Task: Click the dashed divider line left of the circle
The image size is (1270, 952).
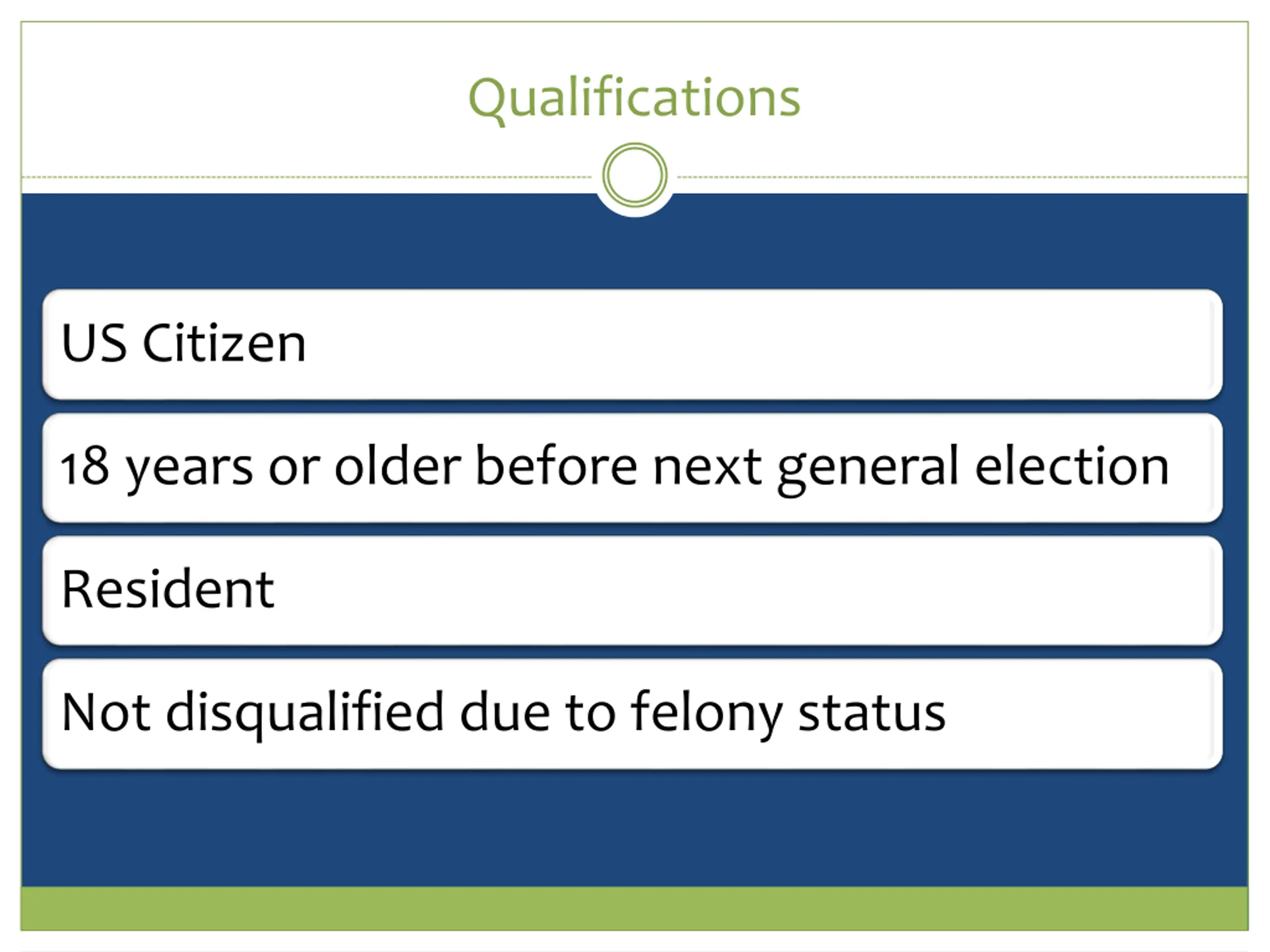Action: [x=307, y=177]
